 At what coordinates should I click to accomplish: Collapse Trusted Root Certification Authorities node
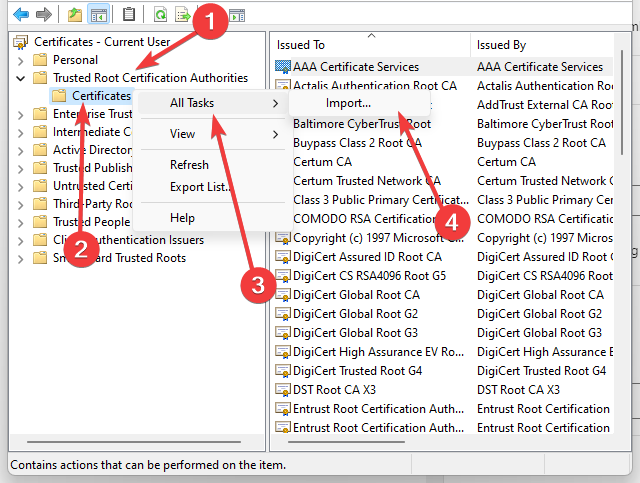[20, 78]
